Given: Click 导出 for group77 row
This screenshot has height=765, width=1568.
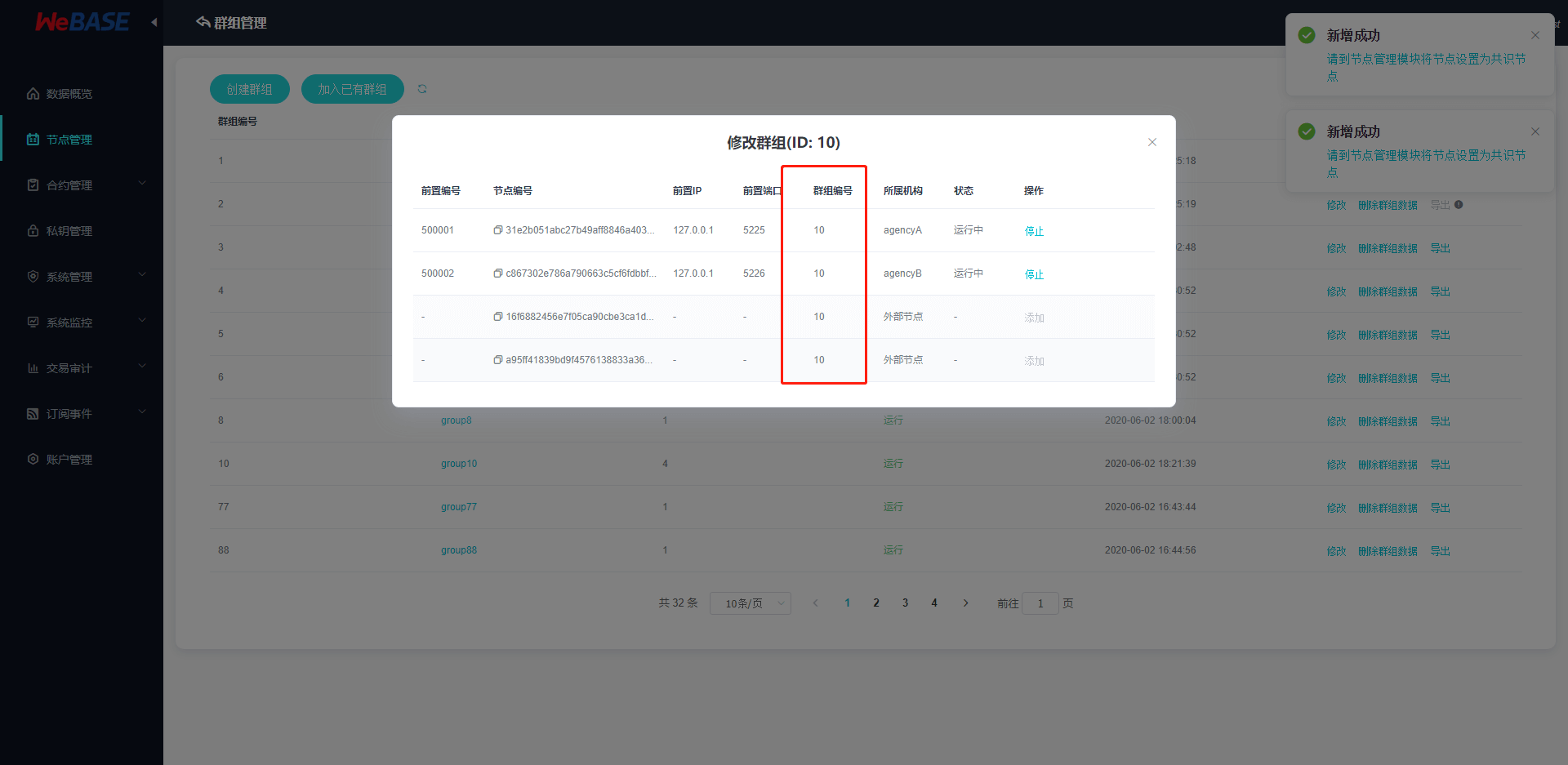Looking at the screenshot, I should 1440,508.
